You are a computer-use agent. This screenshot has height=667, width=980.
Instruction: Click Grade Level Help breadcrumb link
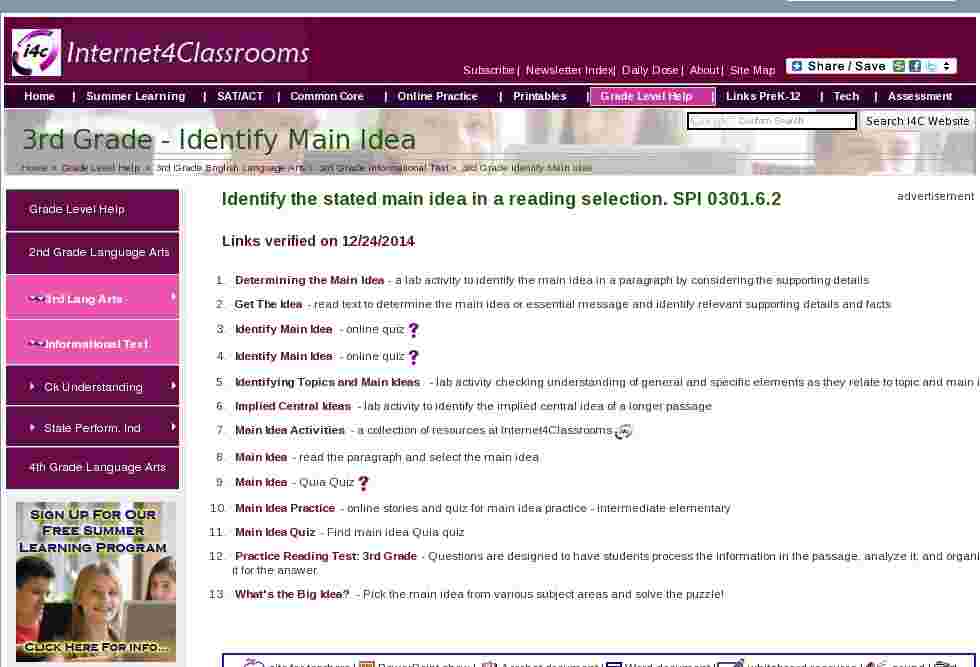101,168
